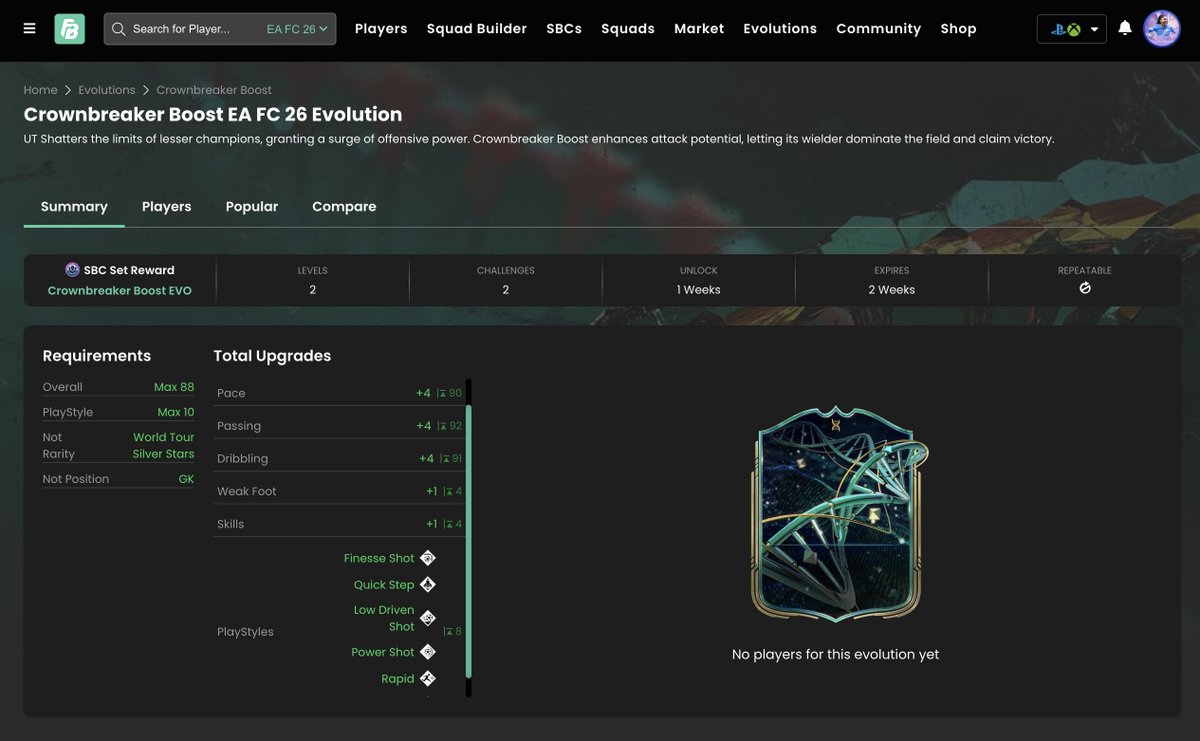Image resolution: width=1200 pixels, height=741 pixels.
Task: Expand the platform selector arrow
Action: point(1094,29)
